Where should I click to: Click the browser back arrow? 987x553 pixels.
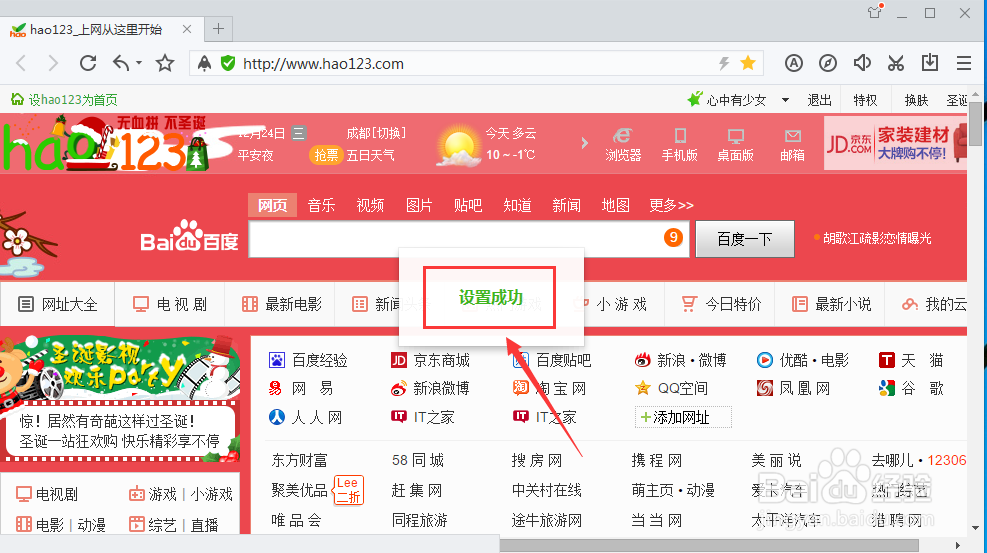click(x=21, y=64)
